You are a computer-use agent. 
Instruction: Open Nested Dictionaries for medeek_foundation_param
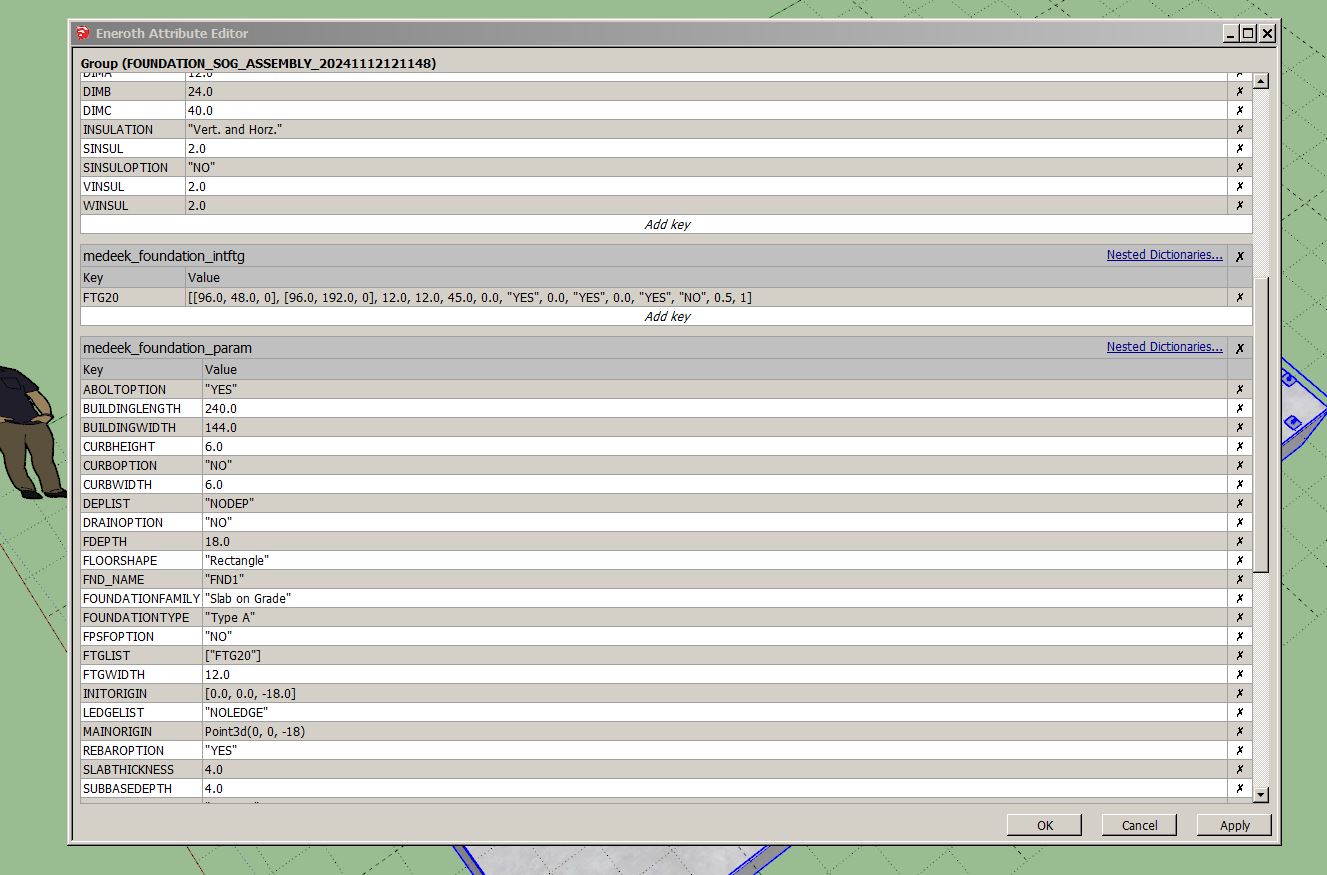1164,347
